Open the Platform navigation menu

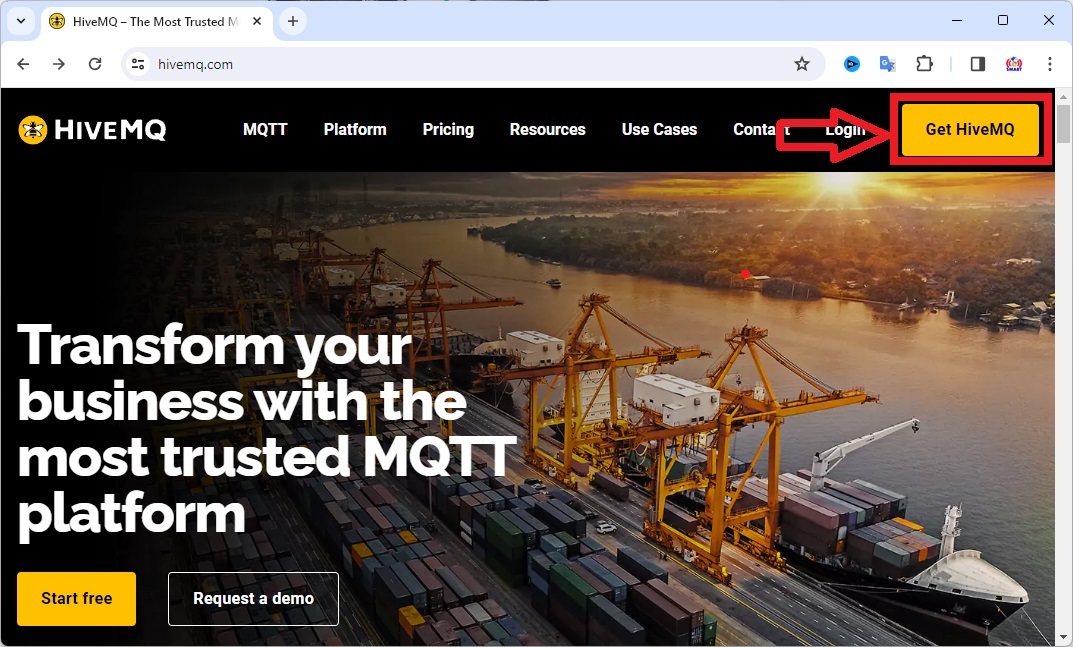point(354,129)
